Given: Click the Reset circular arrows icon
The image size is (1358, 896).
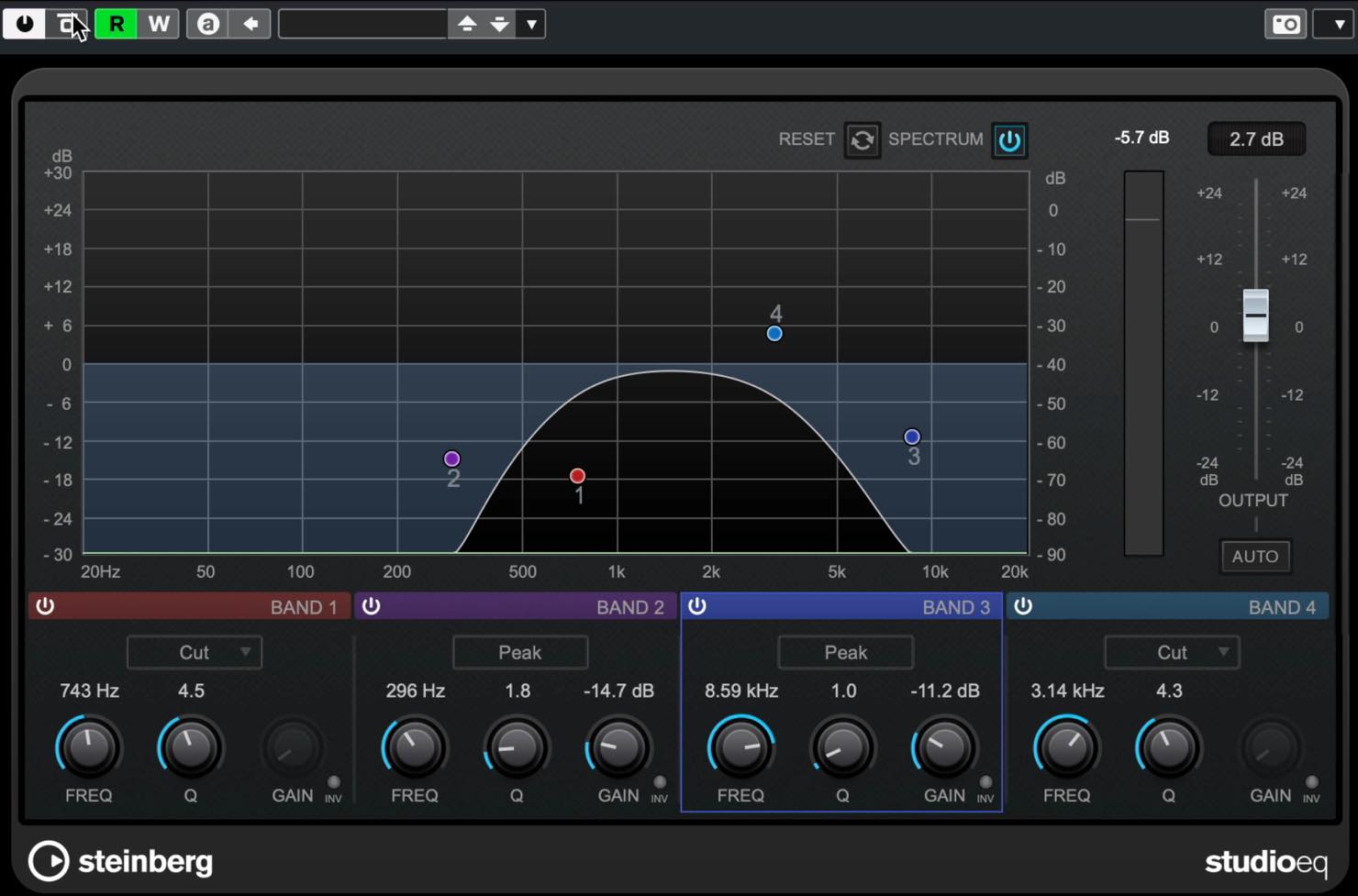Looking at the screenshot, I should pyautogui.click(x=863, y=140).
